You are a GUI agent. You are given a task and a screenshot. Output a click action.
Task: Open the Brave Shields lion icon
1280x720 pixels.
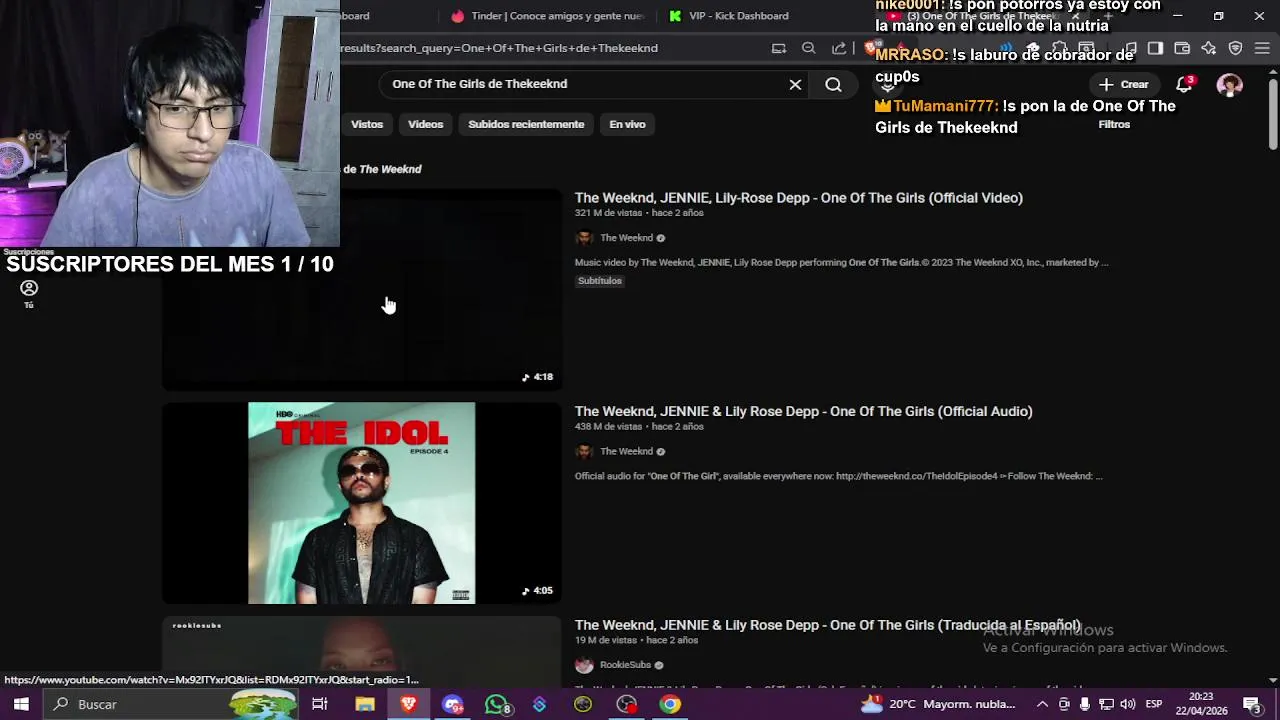pyautogui.click(x=871, y=48)
